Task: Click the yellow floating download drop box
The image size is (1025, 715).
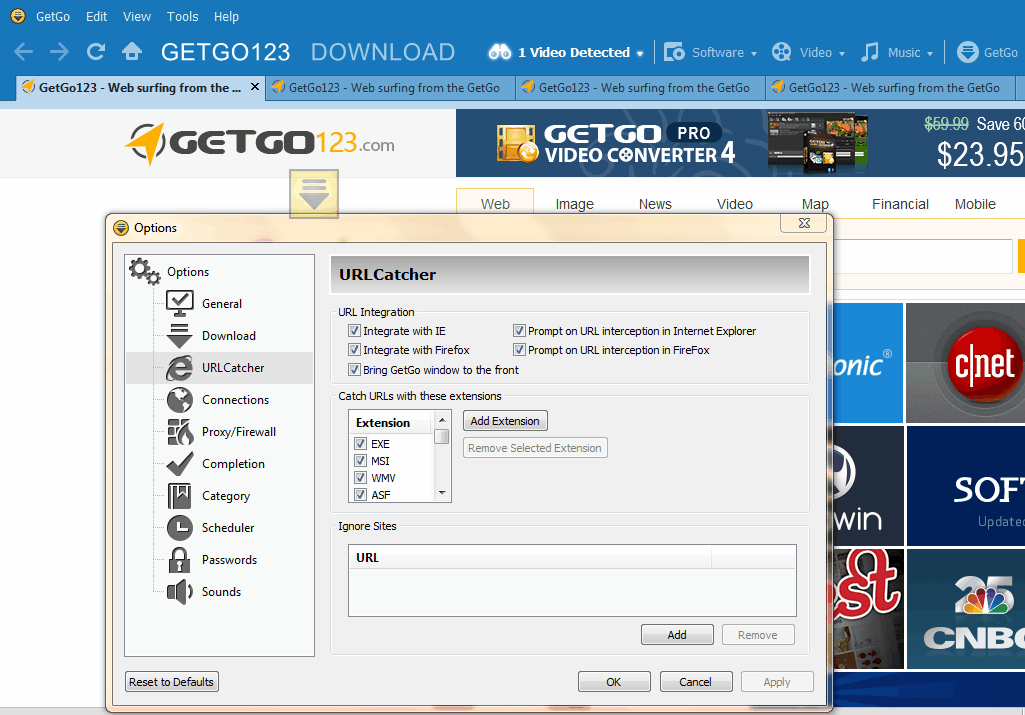Action: tap(314, 193)
